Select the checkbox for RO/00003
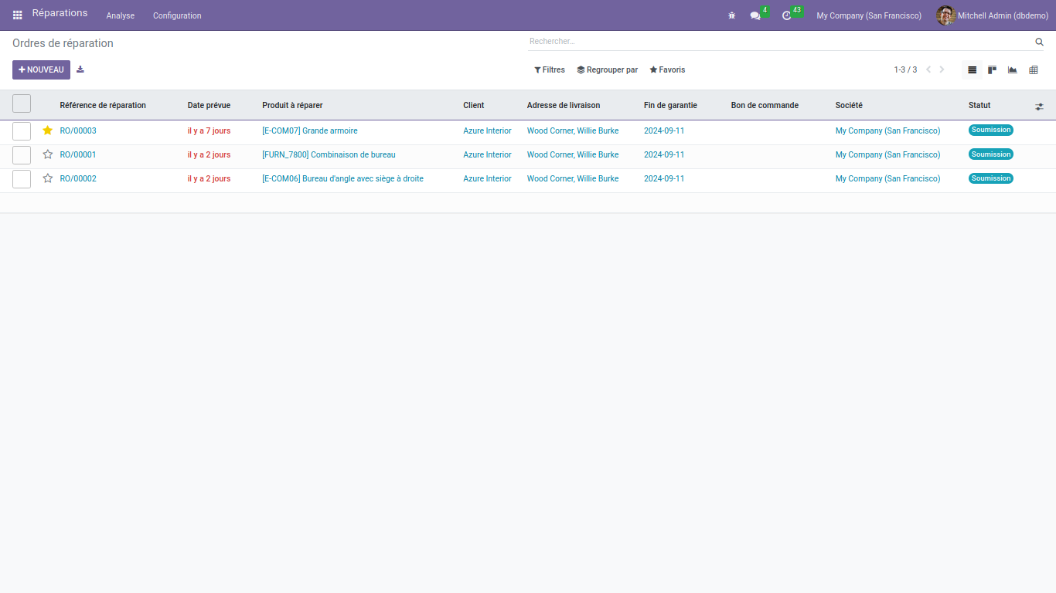Screen dimensions: 1056x593 (x=21, y=131)
